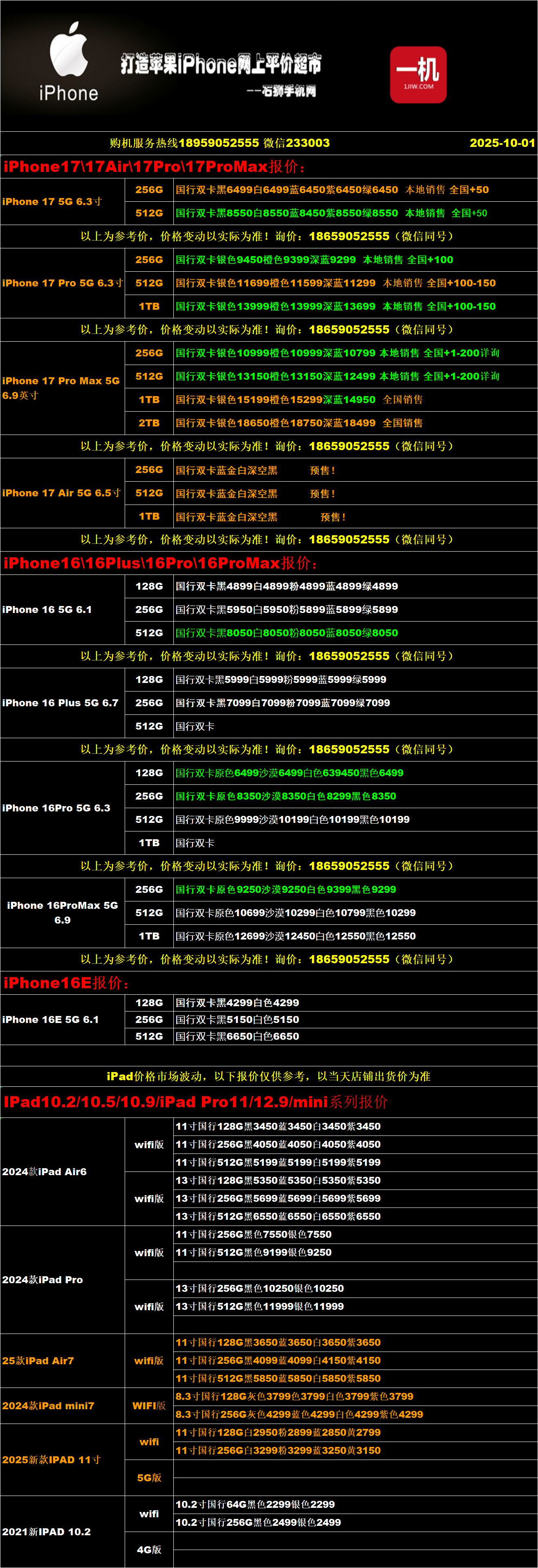Click the iPhone 17 Pro 1TB capacity cell
Screen dimensions: 538x1568
pos(149,307)
